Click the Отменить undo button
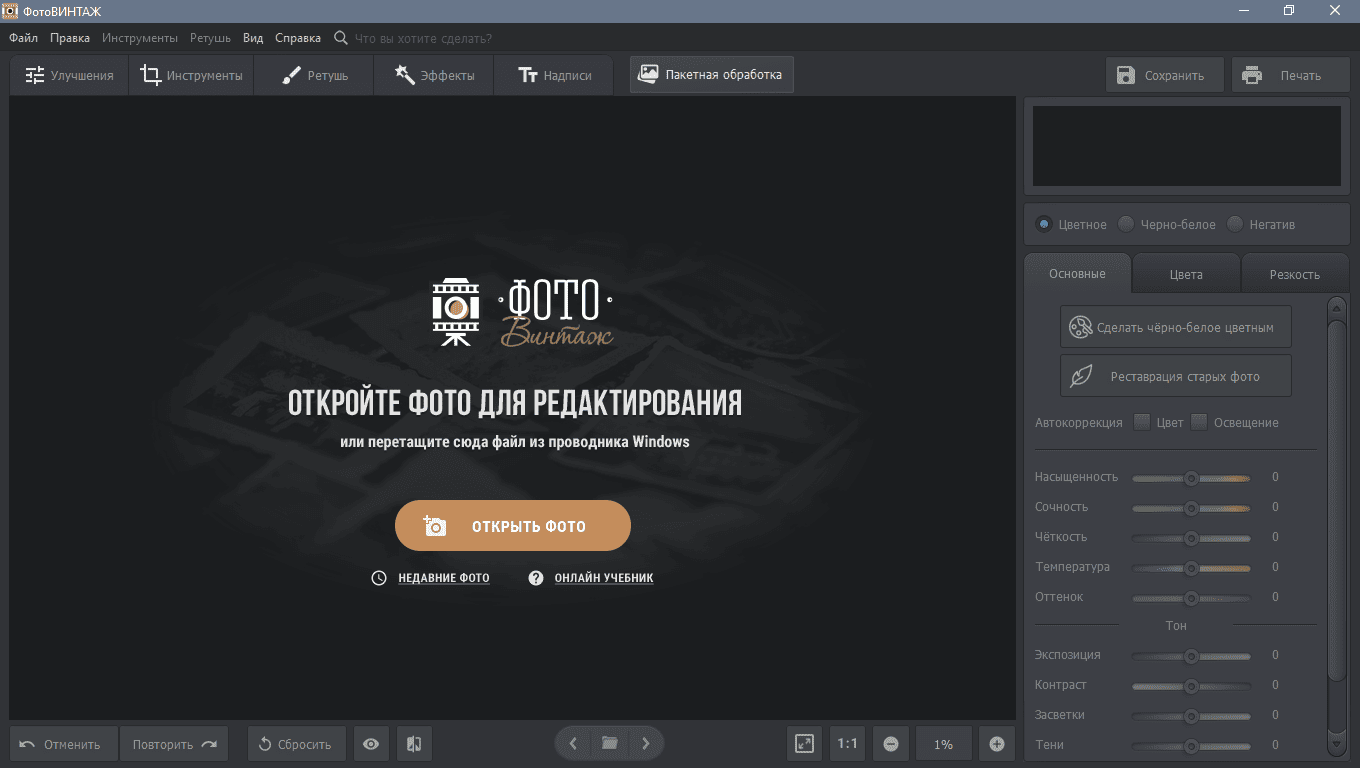 (x=64, y=744)
